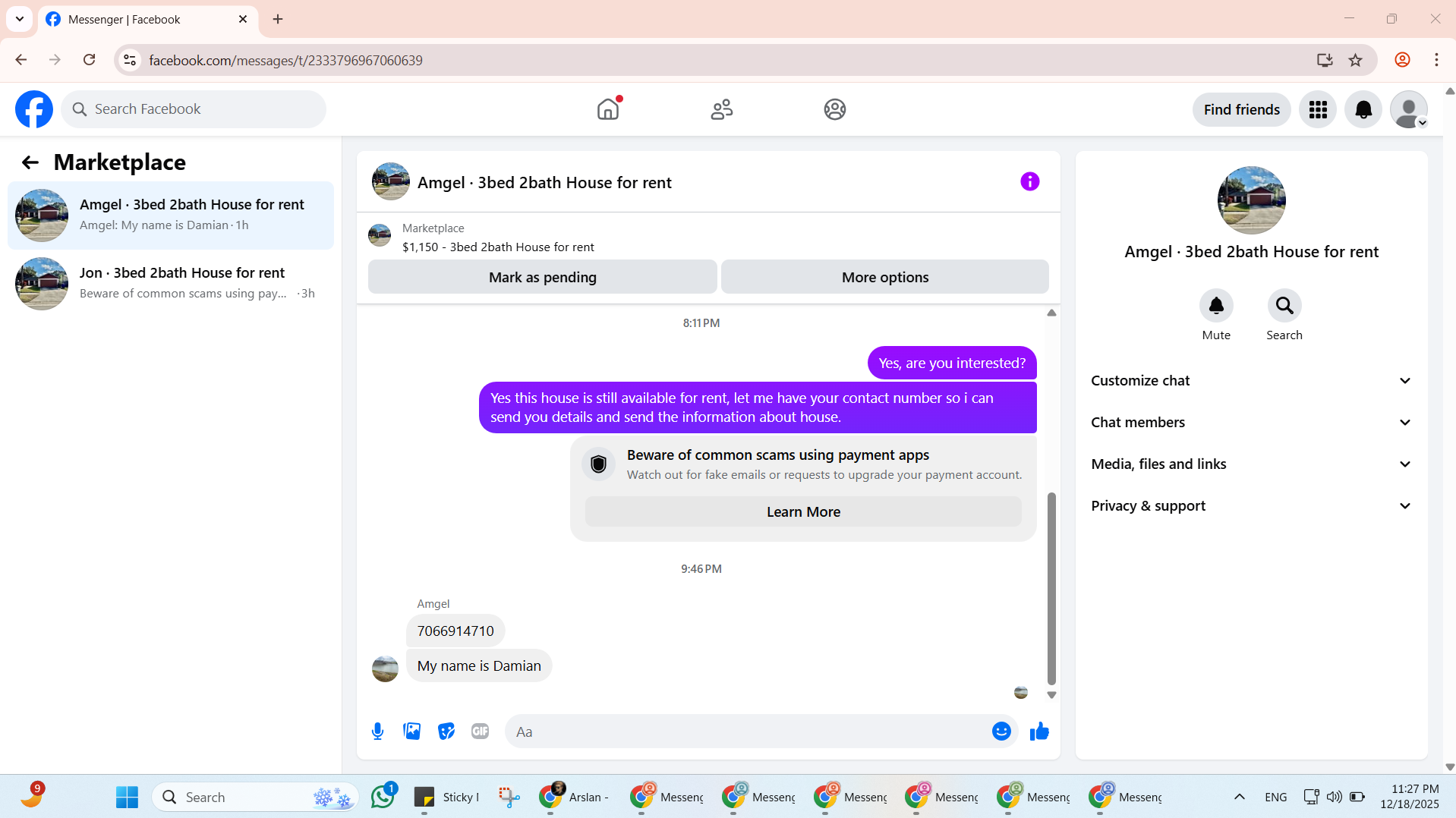Image resolution: width=1456 pixels, height=818 pixels.
Task: Open Windows Start menu
Action: point(127,797)
